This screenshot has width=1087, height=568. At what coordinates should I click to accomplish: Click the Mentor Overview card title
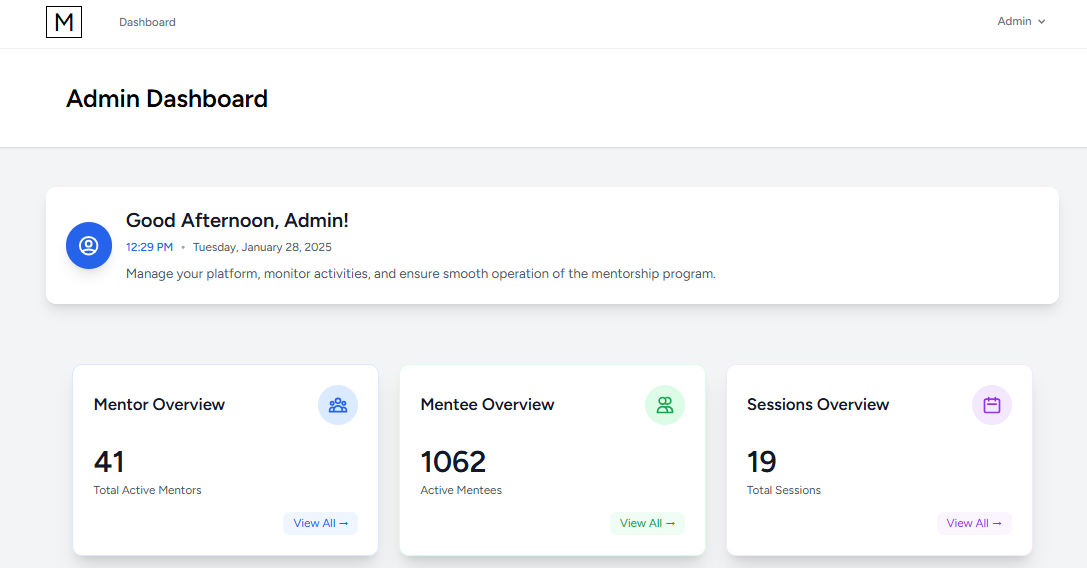click(159, 405)
